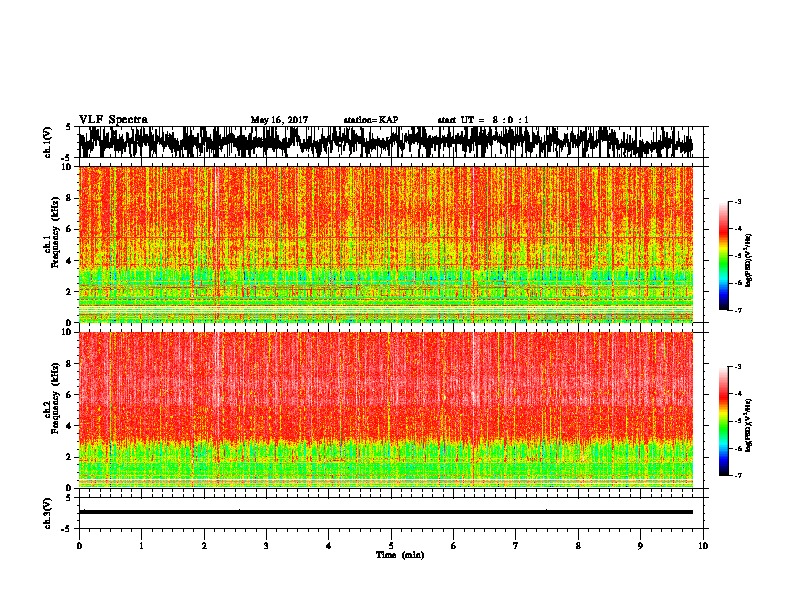
Task: Click the ch.1(V) axis label
Action: point(47,142)
